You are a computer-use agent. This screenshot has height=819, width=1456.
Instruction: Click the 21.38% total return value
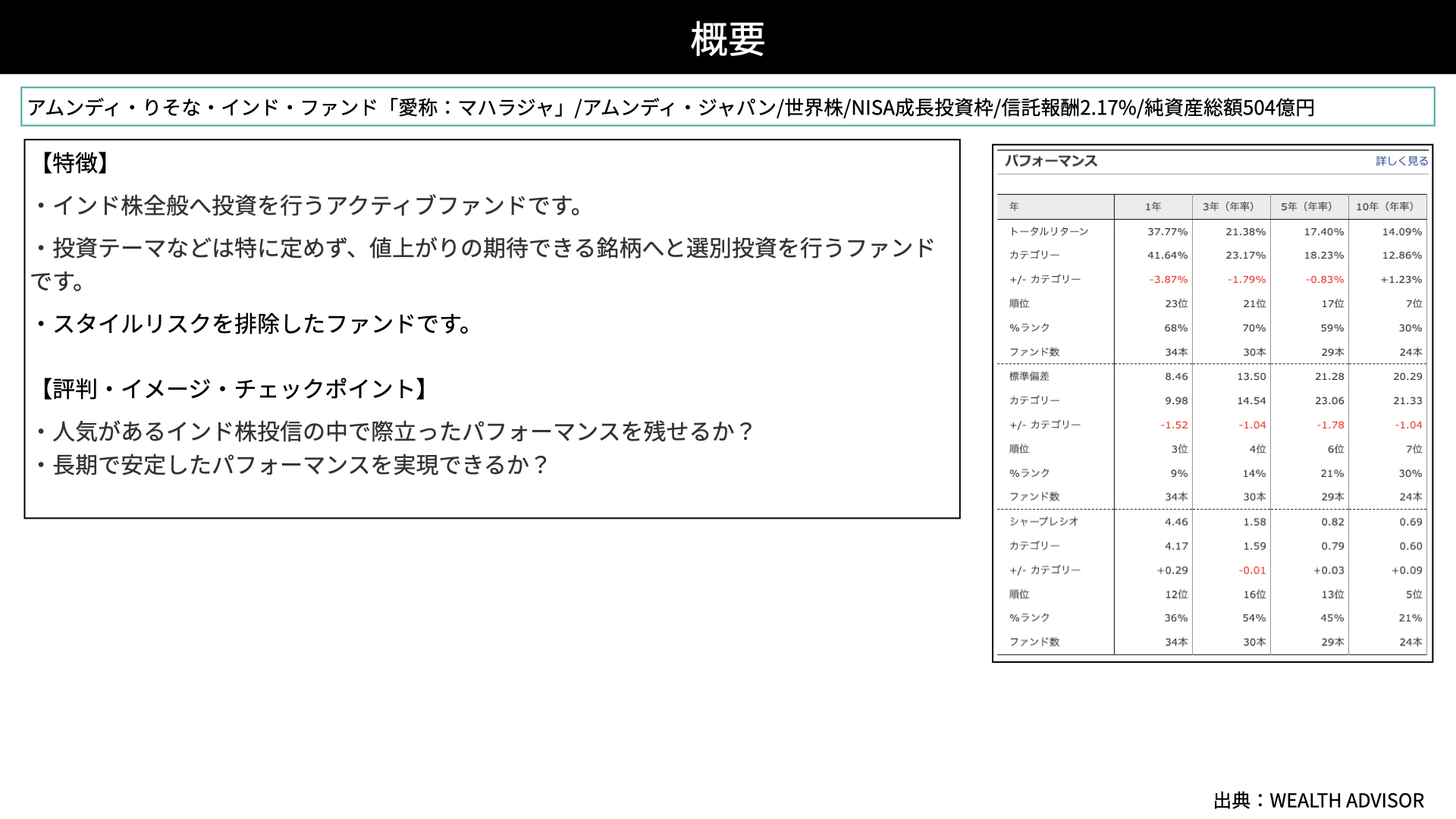click(1245, 231)
